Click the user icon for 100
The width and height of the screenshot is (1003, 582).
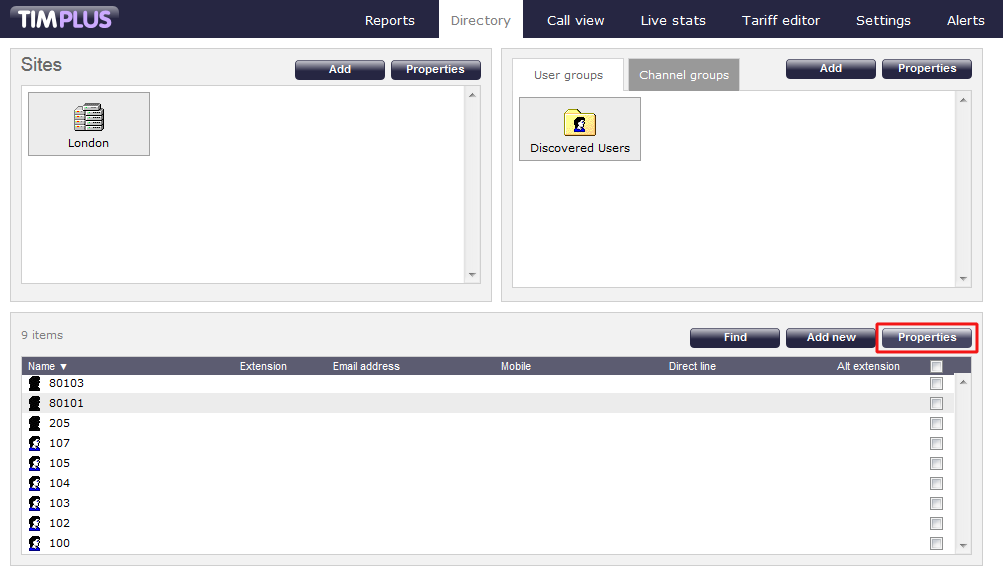34,543
